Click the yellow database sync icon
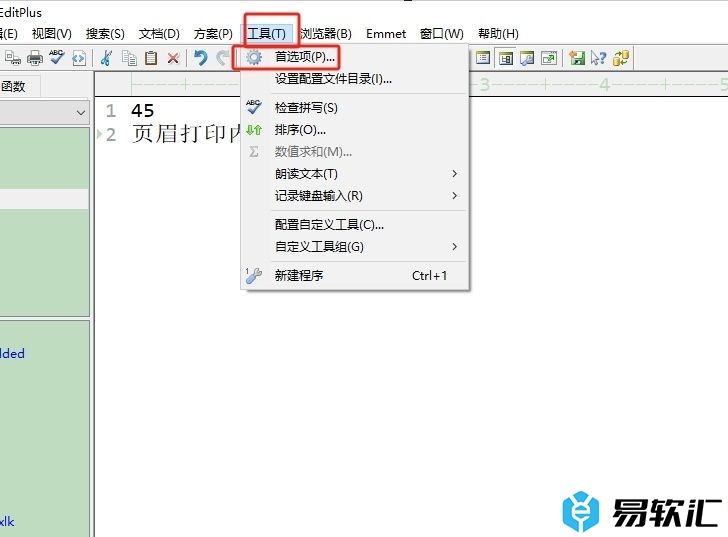The height and width of the screenshot is (537, 728). point(621,58)
